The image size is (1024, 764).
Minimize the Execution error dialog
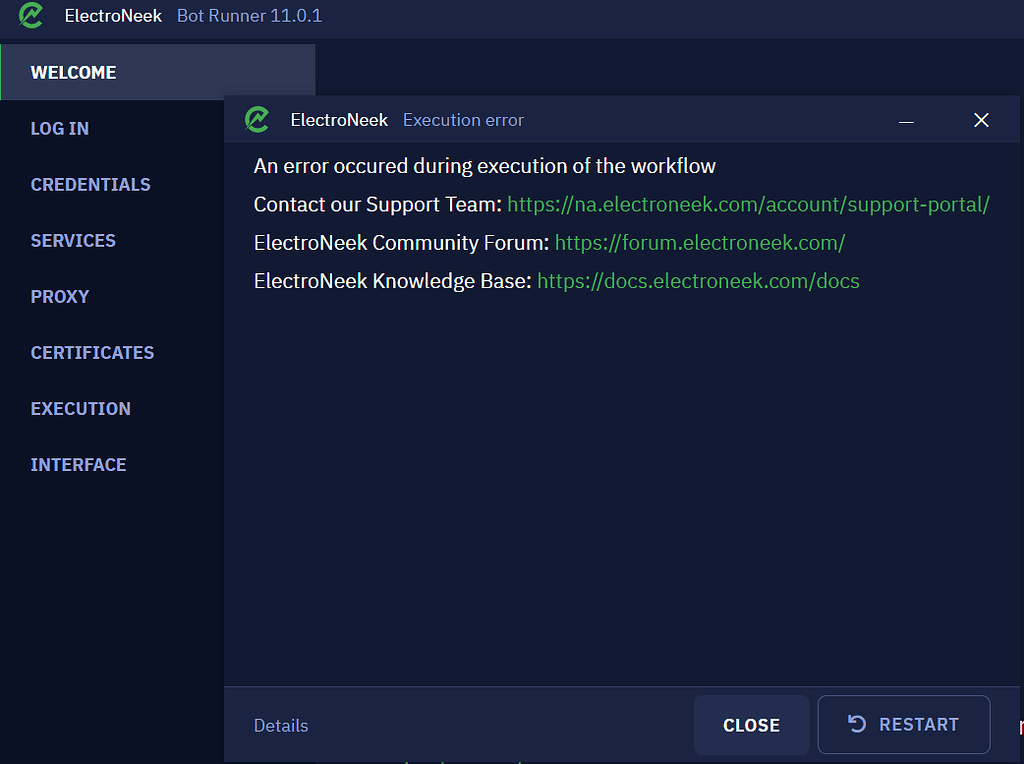[x=906, y=120]
